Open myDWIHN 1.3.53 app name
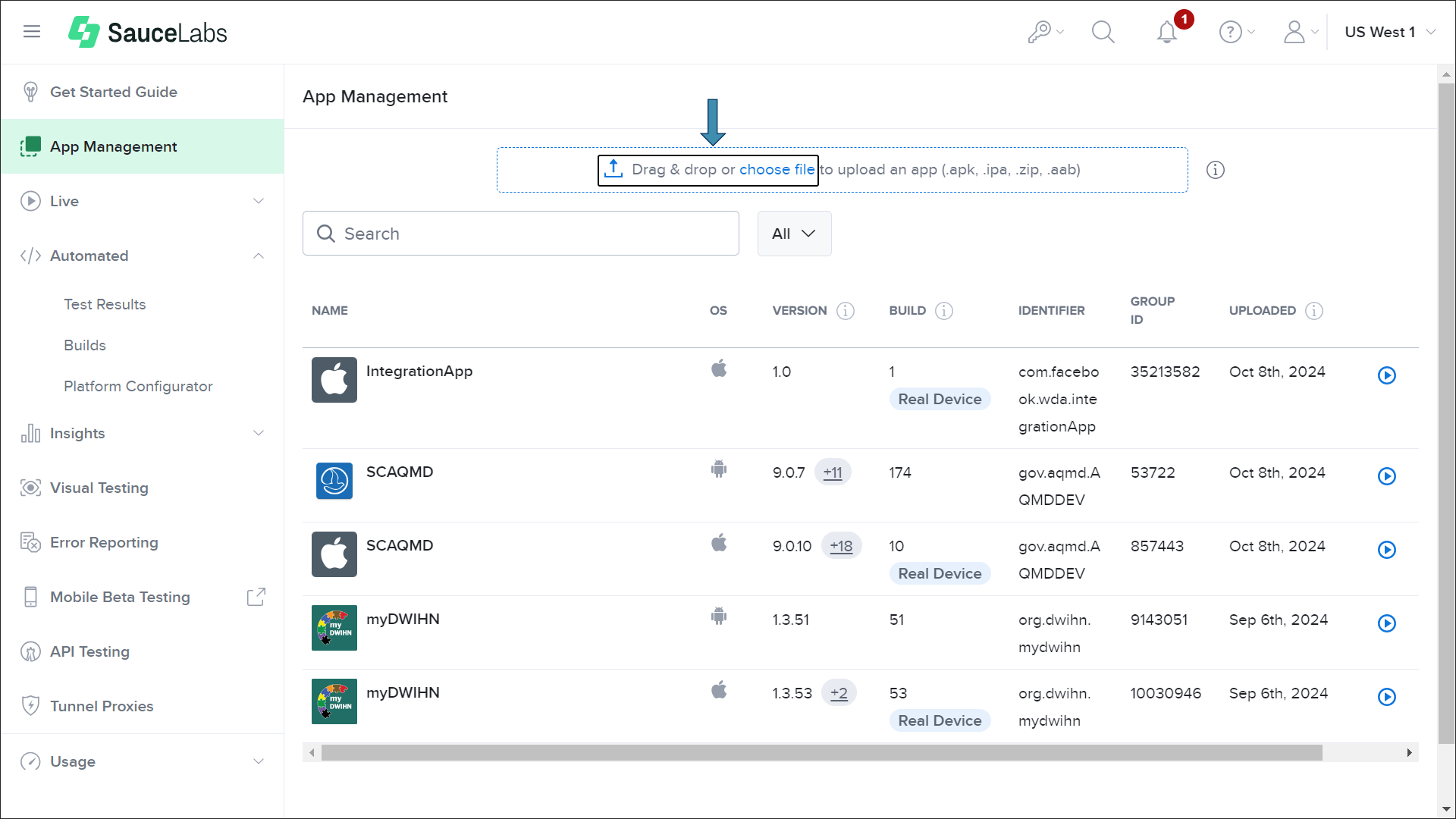 click(403, 692)
